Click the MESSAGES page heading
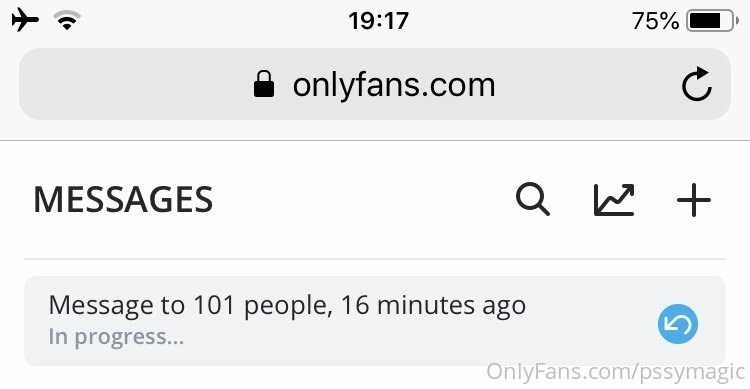The height and width of the screenshot is (389, 750). (123, 200)
